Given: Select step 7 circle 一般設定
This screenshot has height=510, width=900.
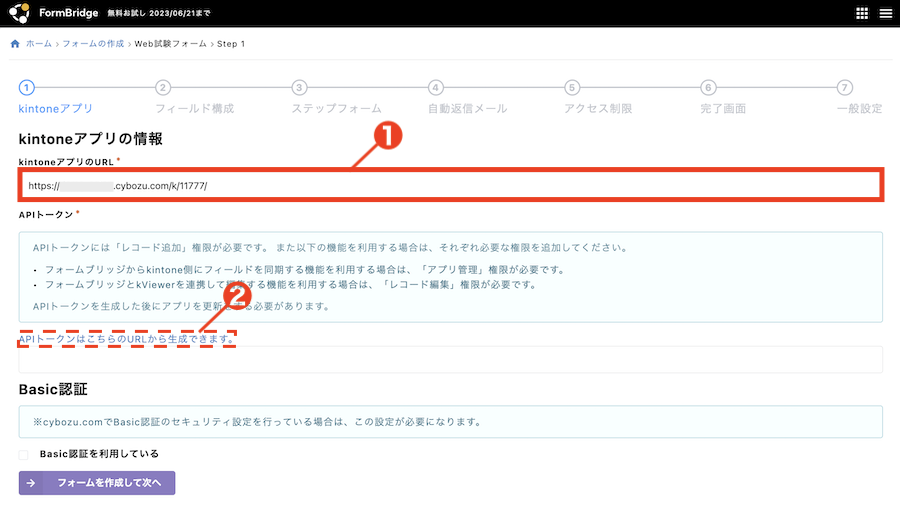Looking at the screenshot, I should click(844, 88).
